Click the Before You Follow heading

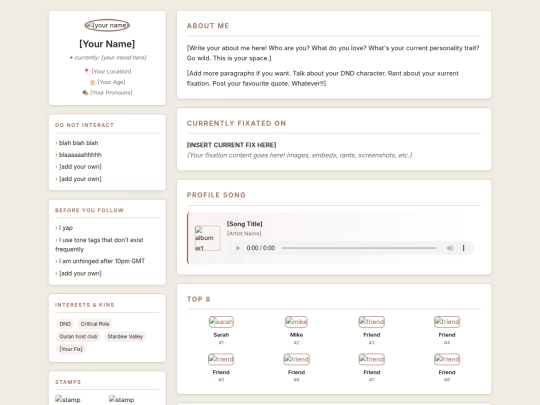tap(90, 210)
